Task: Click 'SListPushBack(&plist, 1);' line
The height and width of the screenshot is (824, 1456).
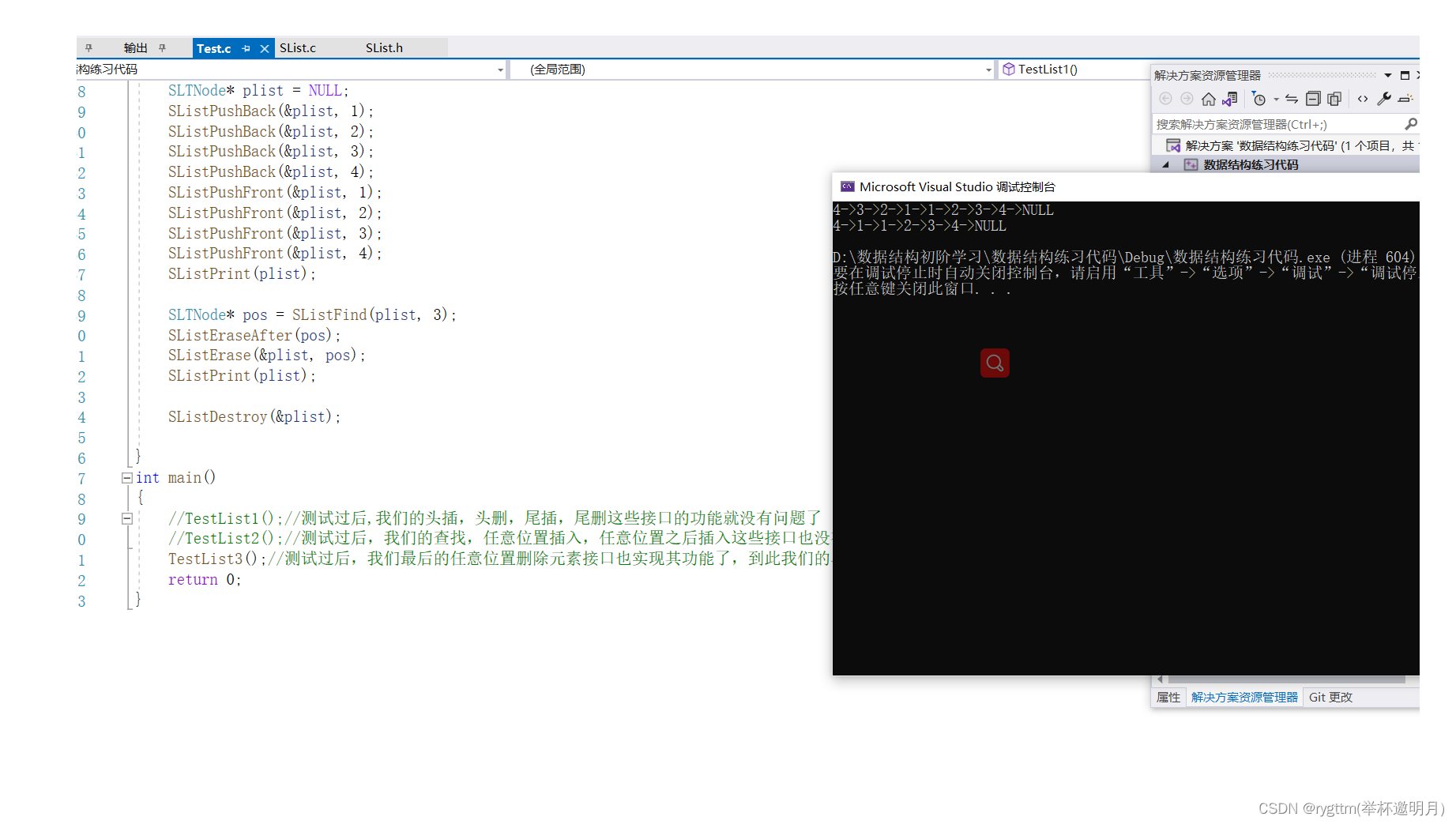Action: point(270,111)
